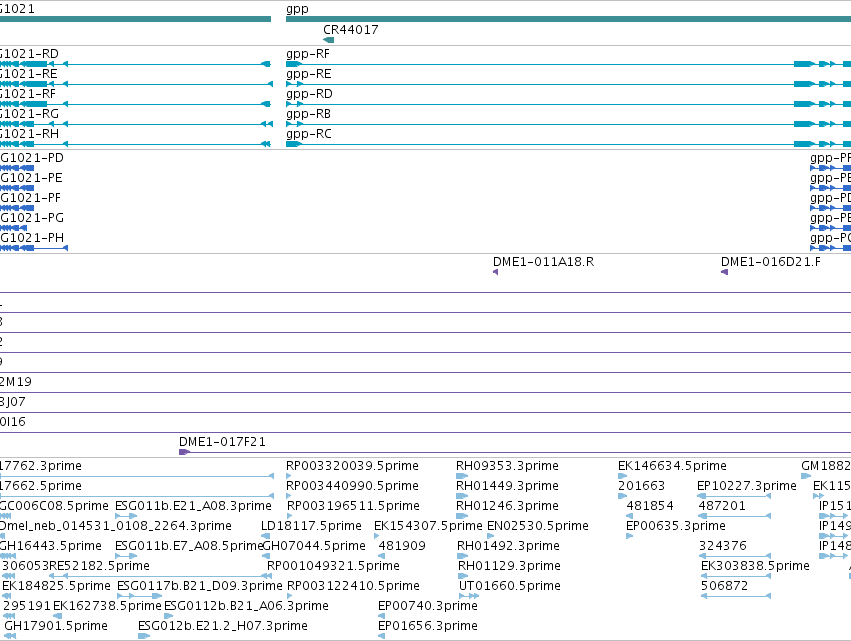
Task: Click the 481909 EST label
Action: coord(402,547)
